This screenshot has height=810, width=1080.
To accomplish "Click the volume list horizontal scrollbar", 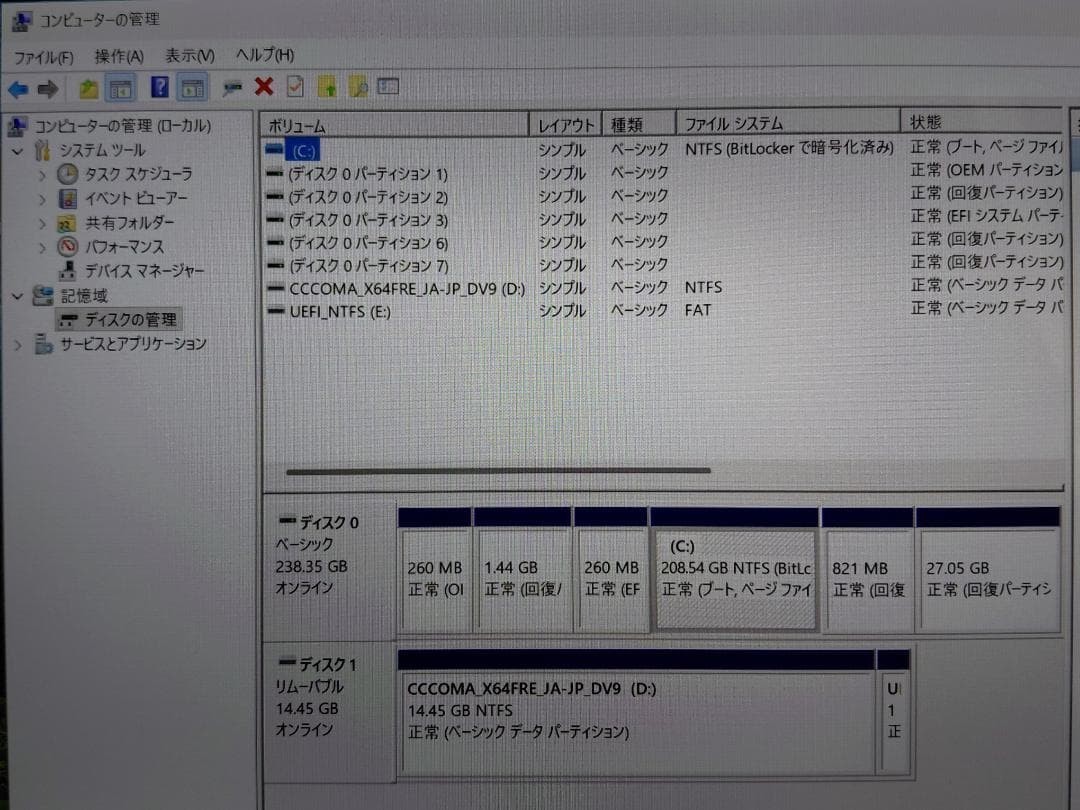I will click(x=498, y=471).
